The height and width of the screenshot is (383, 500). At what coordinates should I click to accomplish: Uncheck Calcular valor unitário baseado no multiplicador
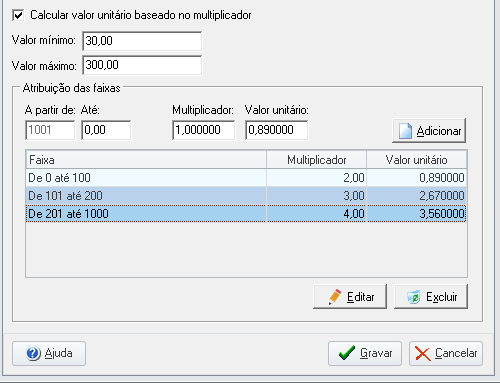click(x=18, y=15)
